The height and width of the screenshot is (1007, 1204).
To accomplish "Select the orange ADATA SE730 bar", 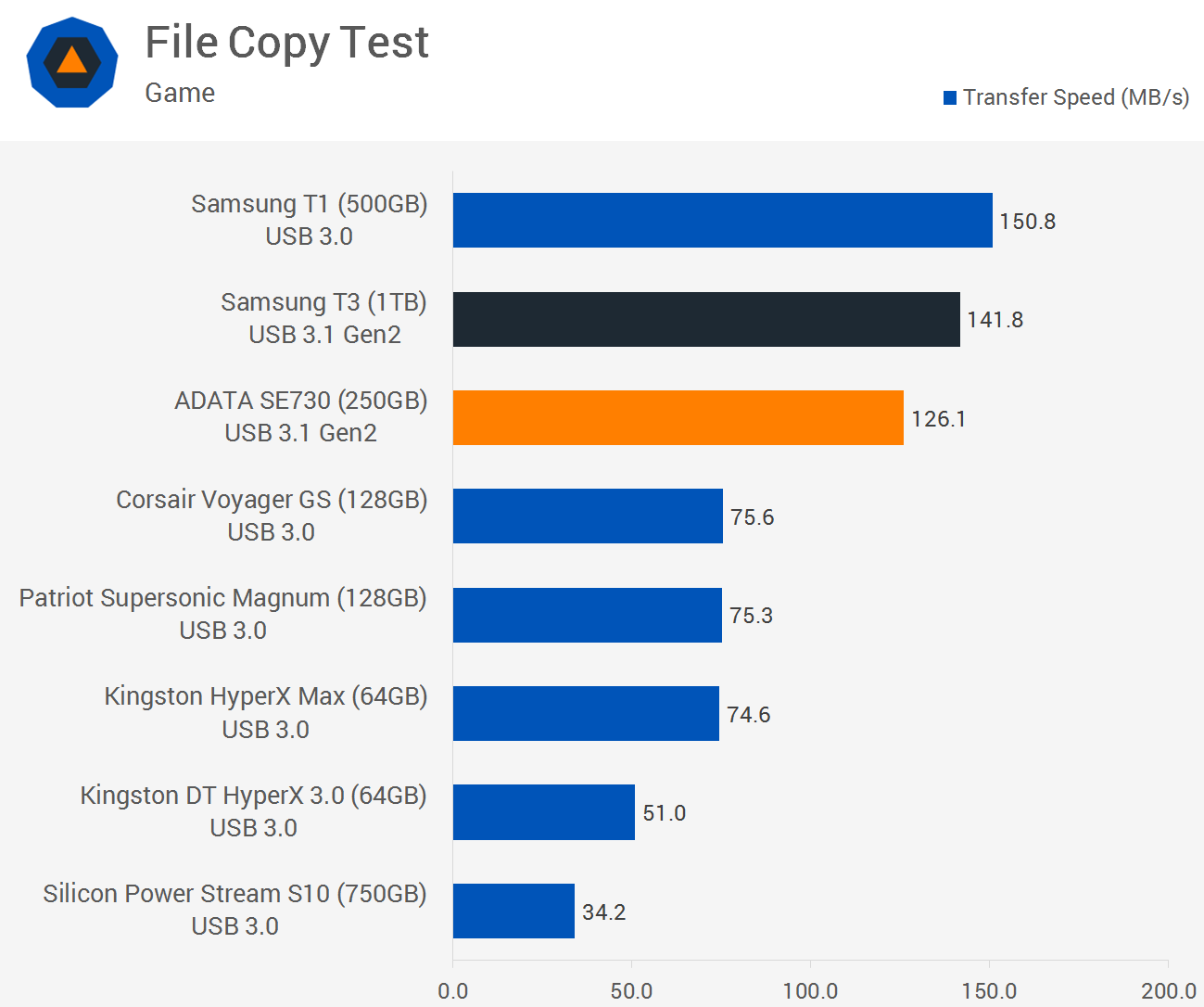I will [x=678, y=418].
